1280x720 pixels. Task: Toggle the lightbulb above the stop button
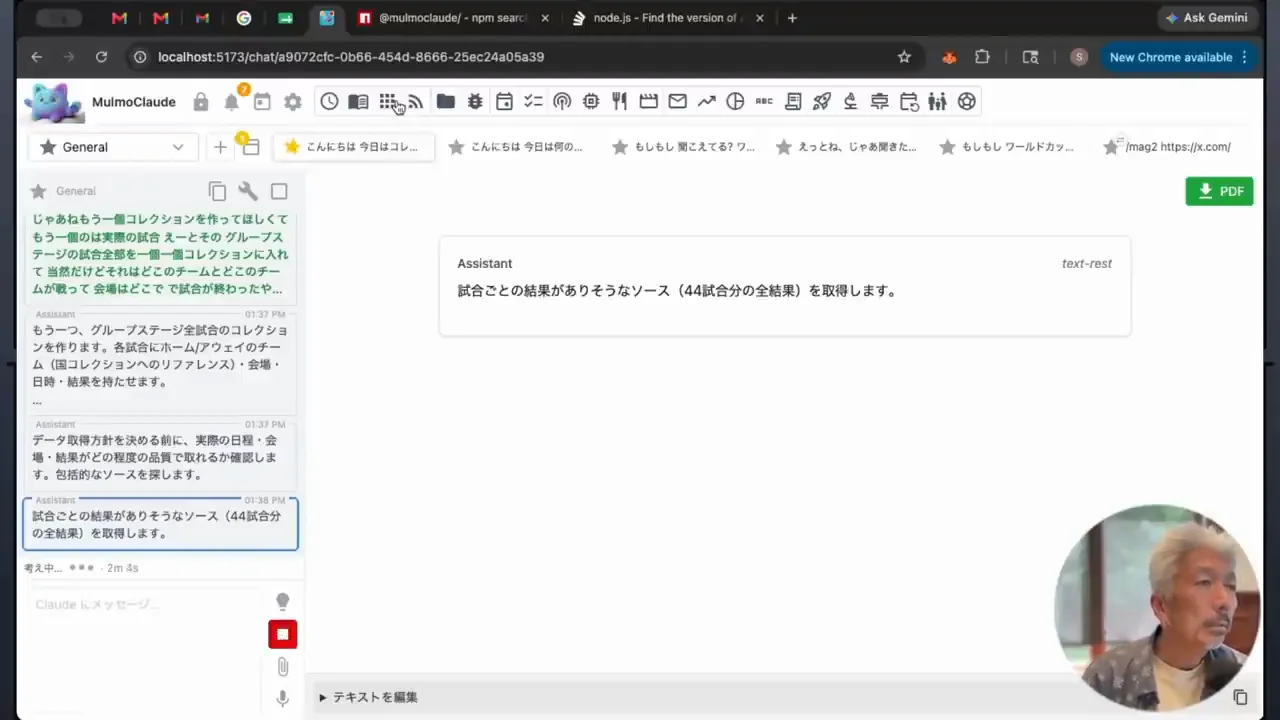click(283, 602)
